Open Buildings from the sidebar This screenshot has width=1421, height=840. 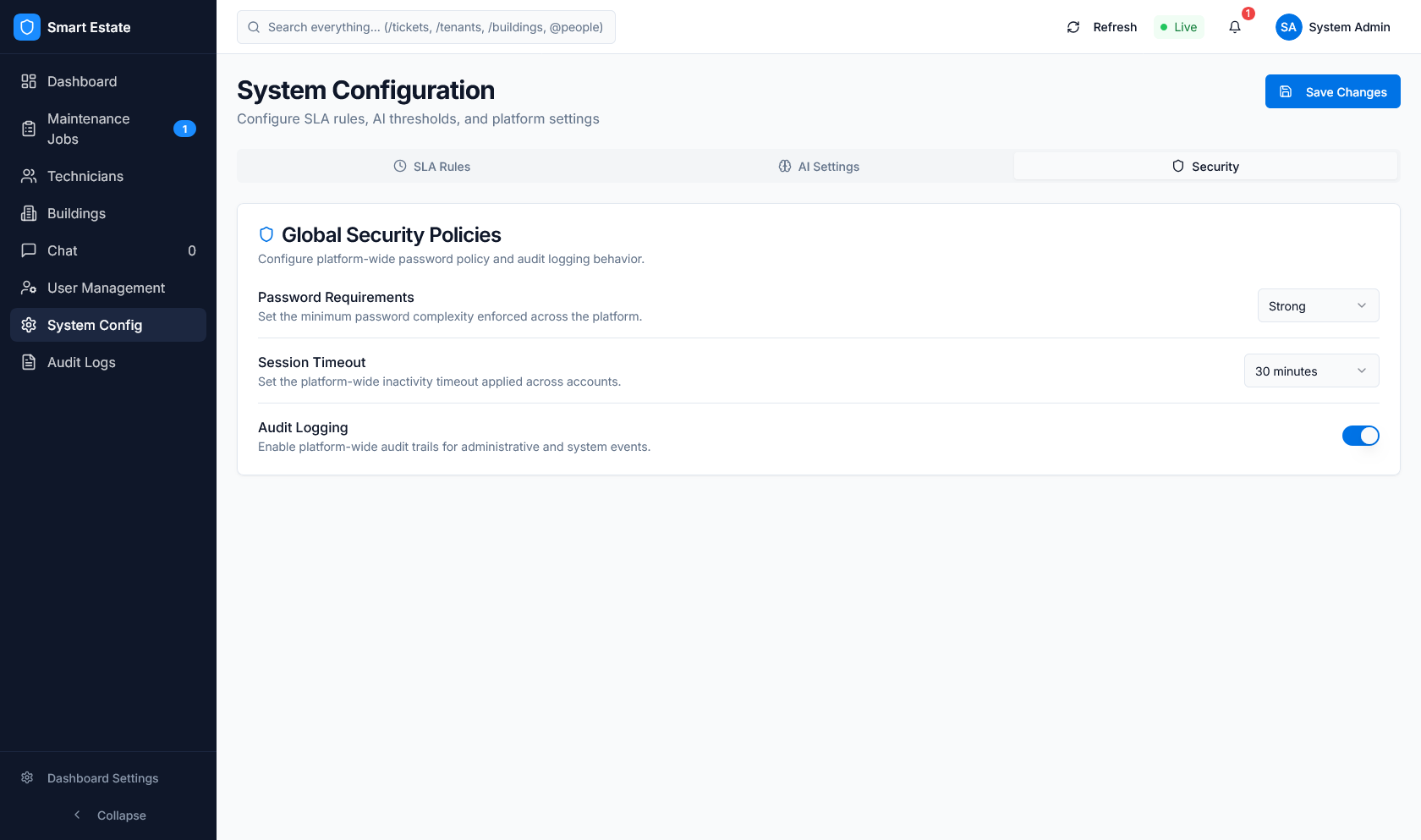(29, 213)
